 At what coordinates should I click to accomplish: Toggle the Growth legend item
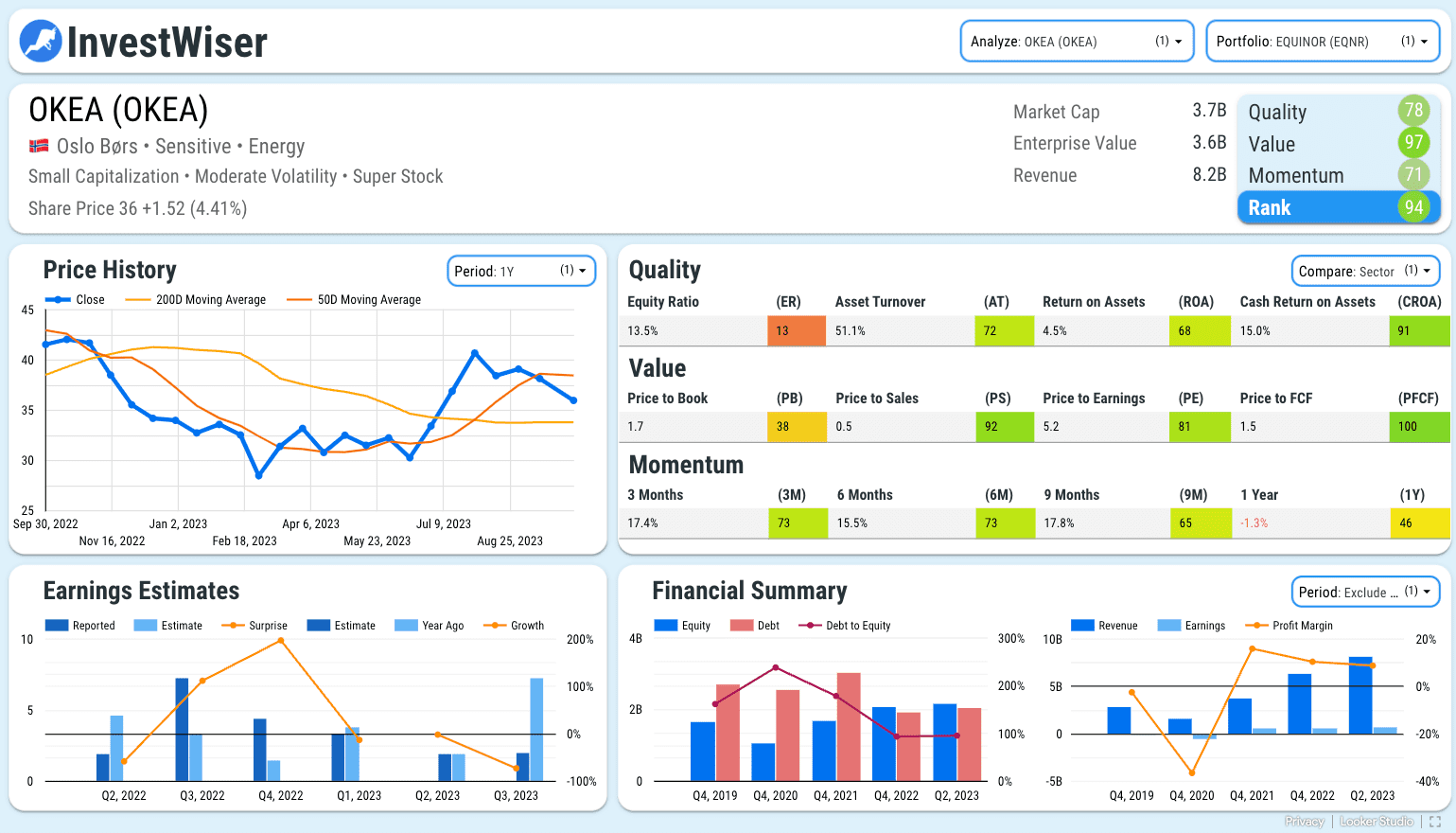[514, 626]
